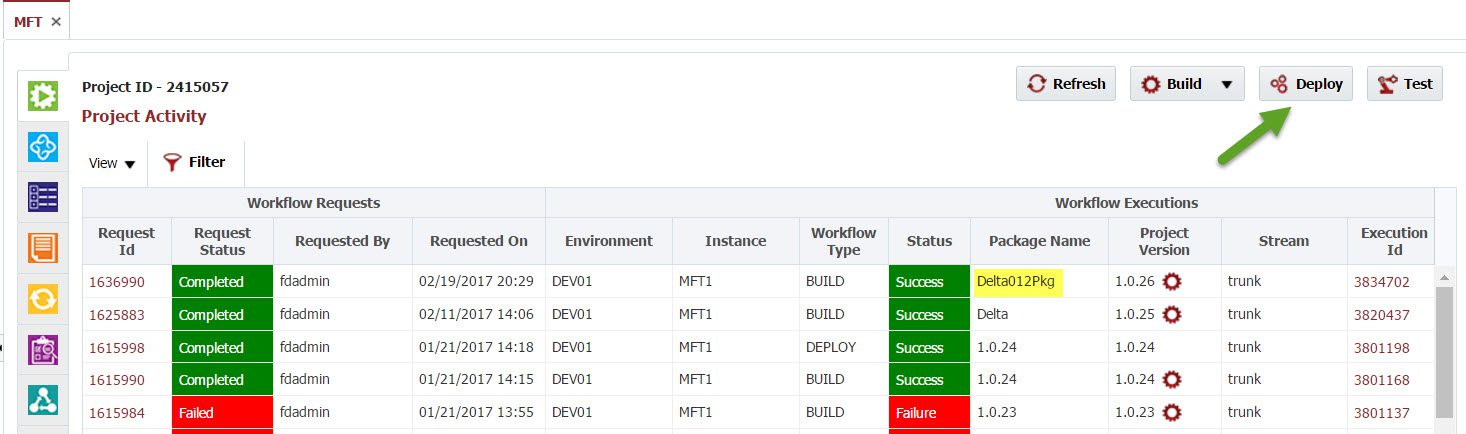Click Completed status in row 1636990
The height and width of the screenshot is (434, 1466).
point(222,282)
